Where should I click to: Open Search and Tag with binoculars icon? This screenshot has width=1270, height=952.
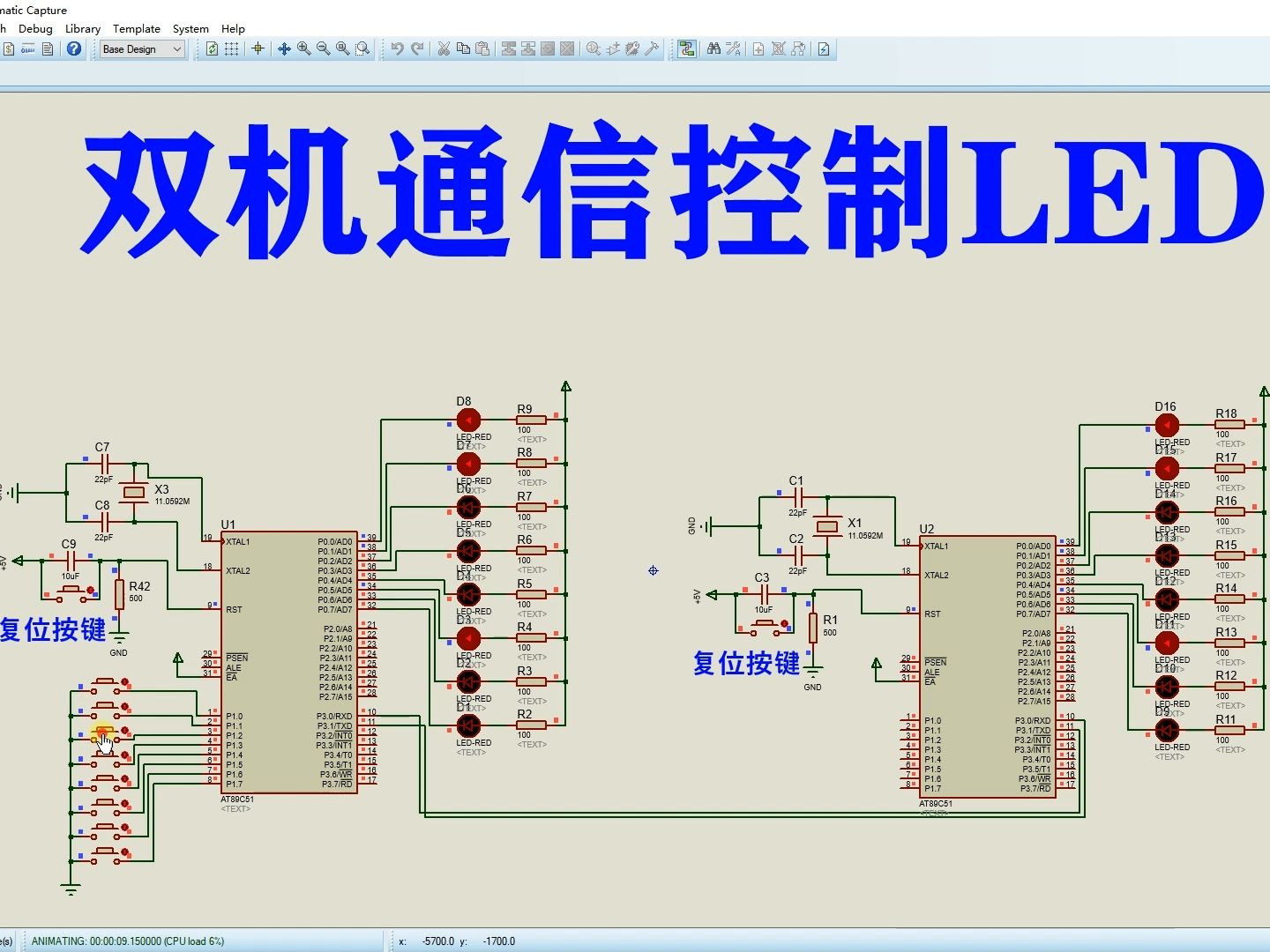click(712, 48)
